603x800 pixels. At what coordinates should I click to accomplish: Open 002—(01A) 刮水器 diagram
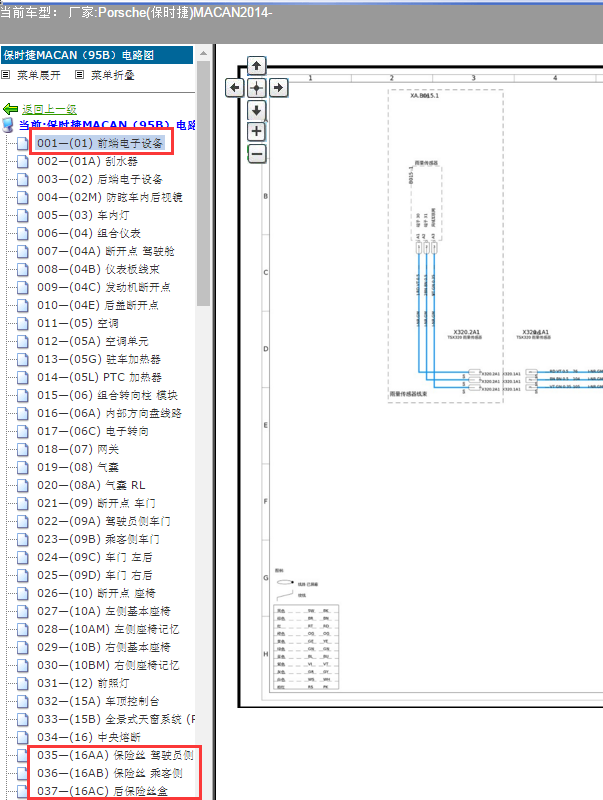pyautogui.click(x=87, y=161)
